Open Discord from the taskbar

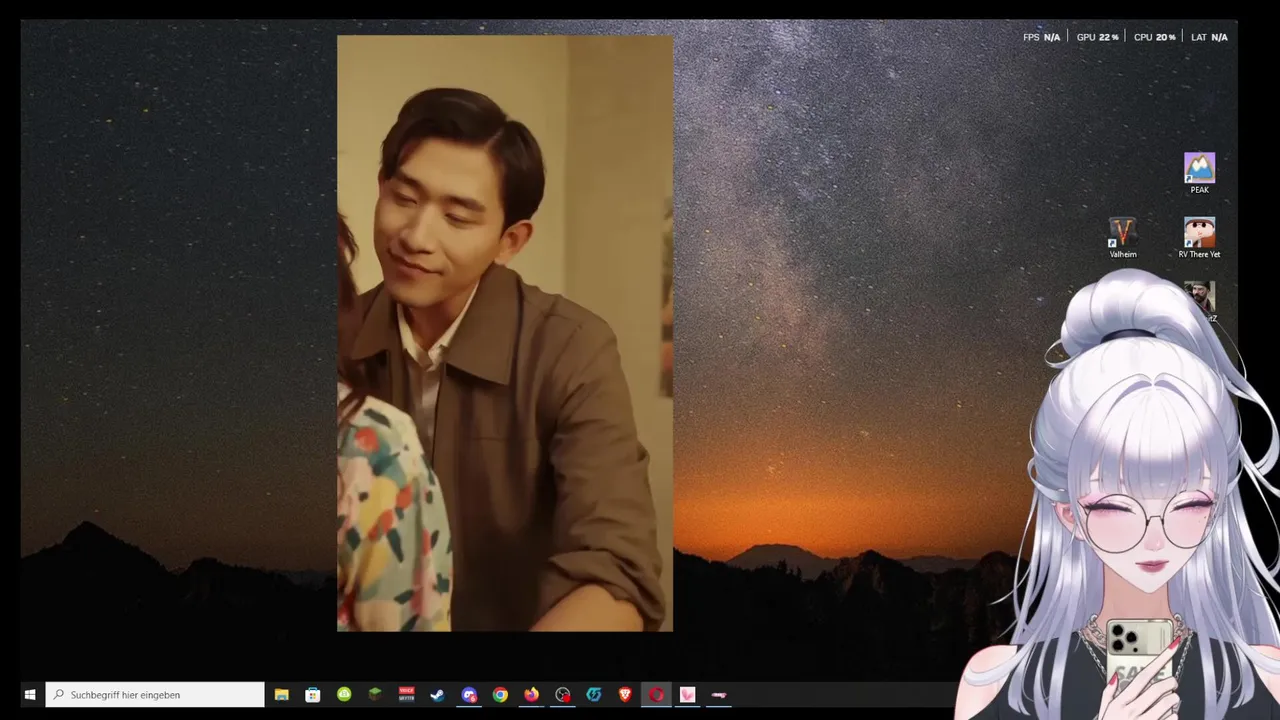(469, 695)
